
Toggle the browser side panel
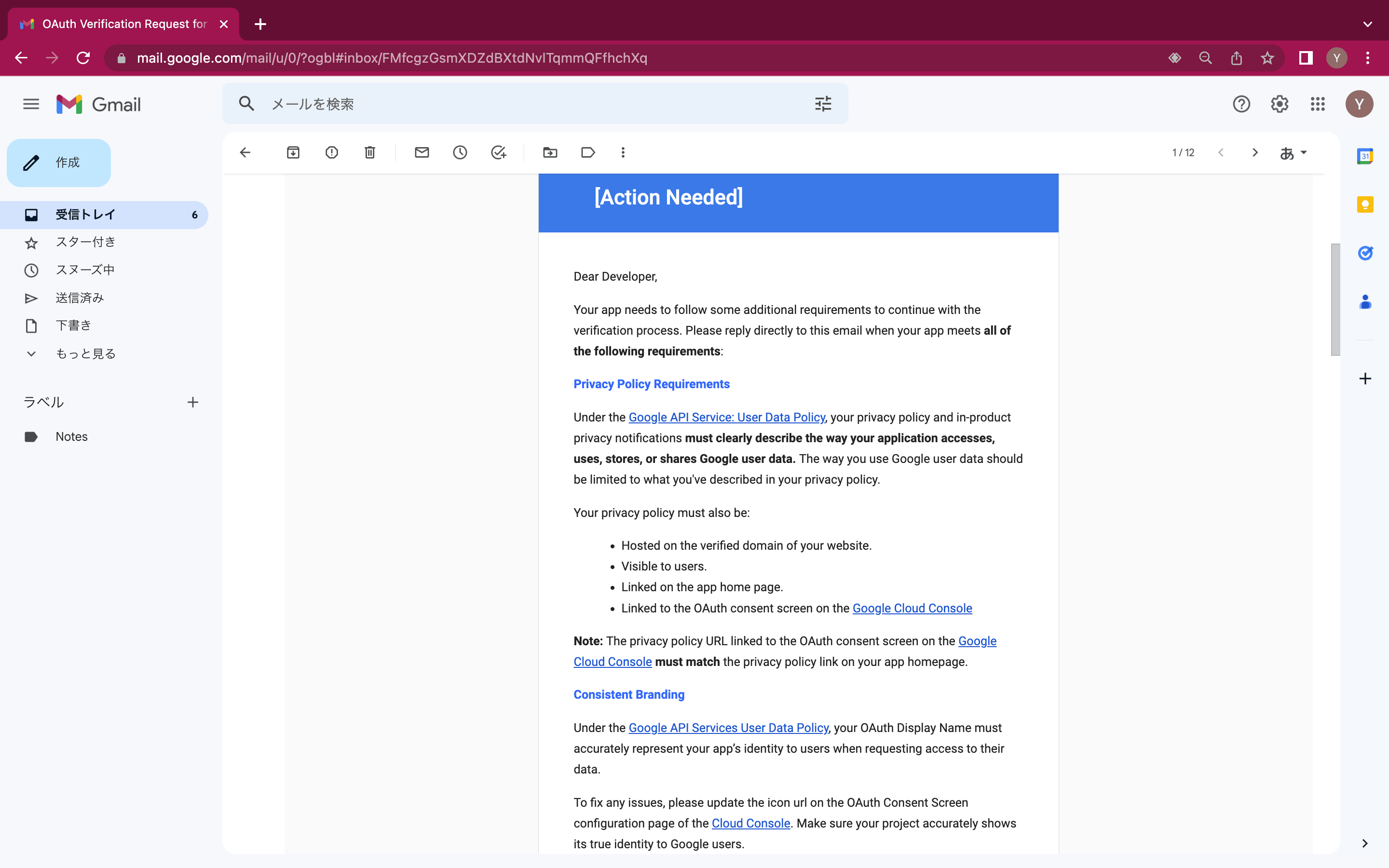[1305, 58]
